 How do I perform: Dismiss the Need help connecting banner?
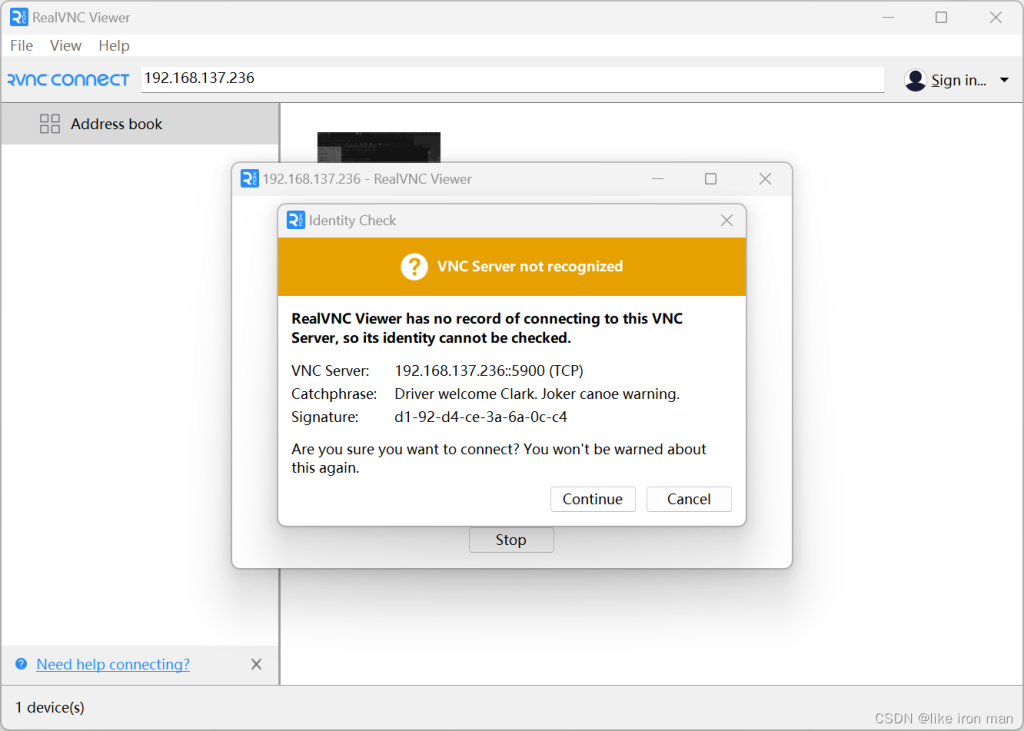(x=256, y=664)
